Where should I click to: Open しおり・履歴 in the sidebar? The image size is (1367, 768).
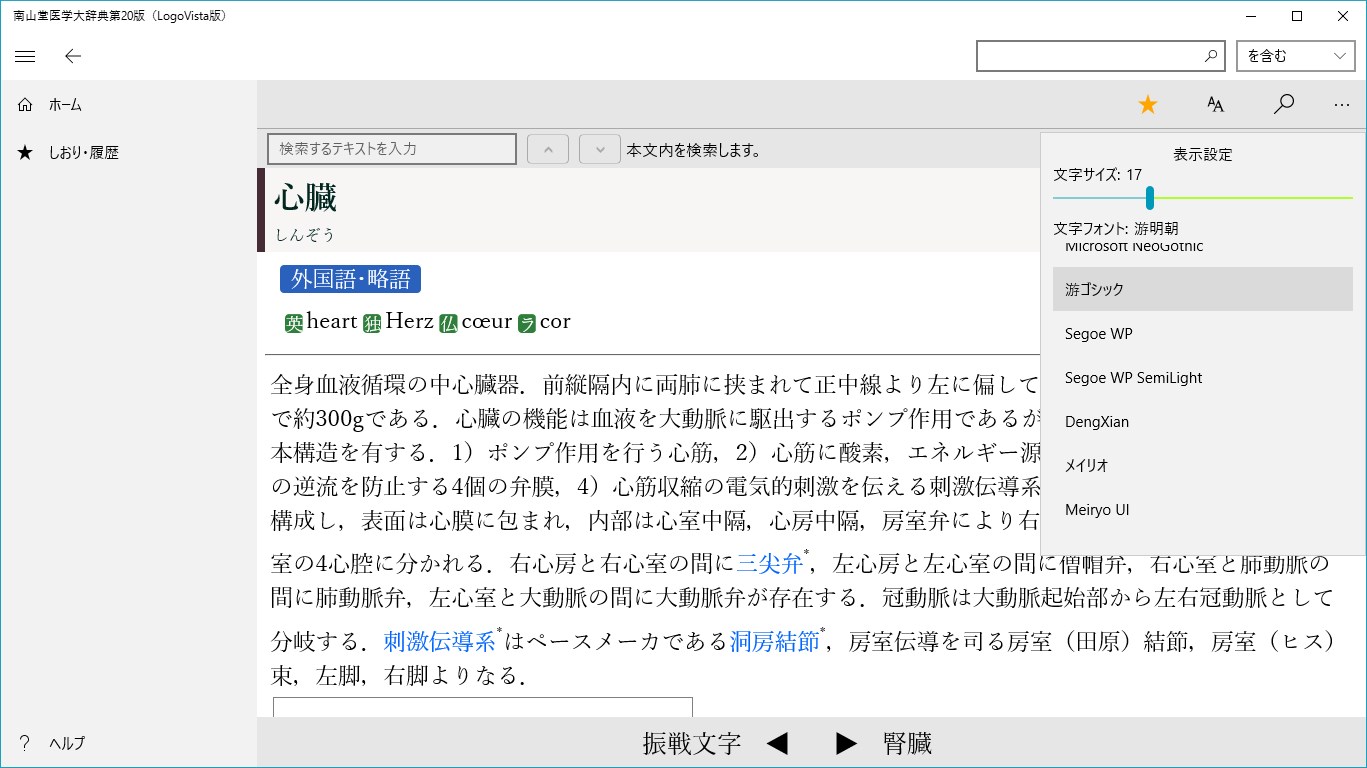coord(128,153)
